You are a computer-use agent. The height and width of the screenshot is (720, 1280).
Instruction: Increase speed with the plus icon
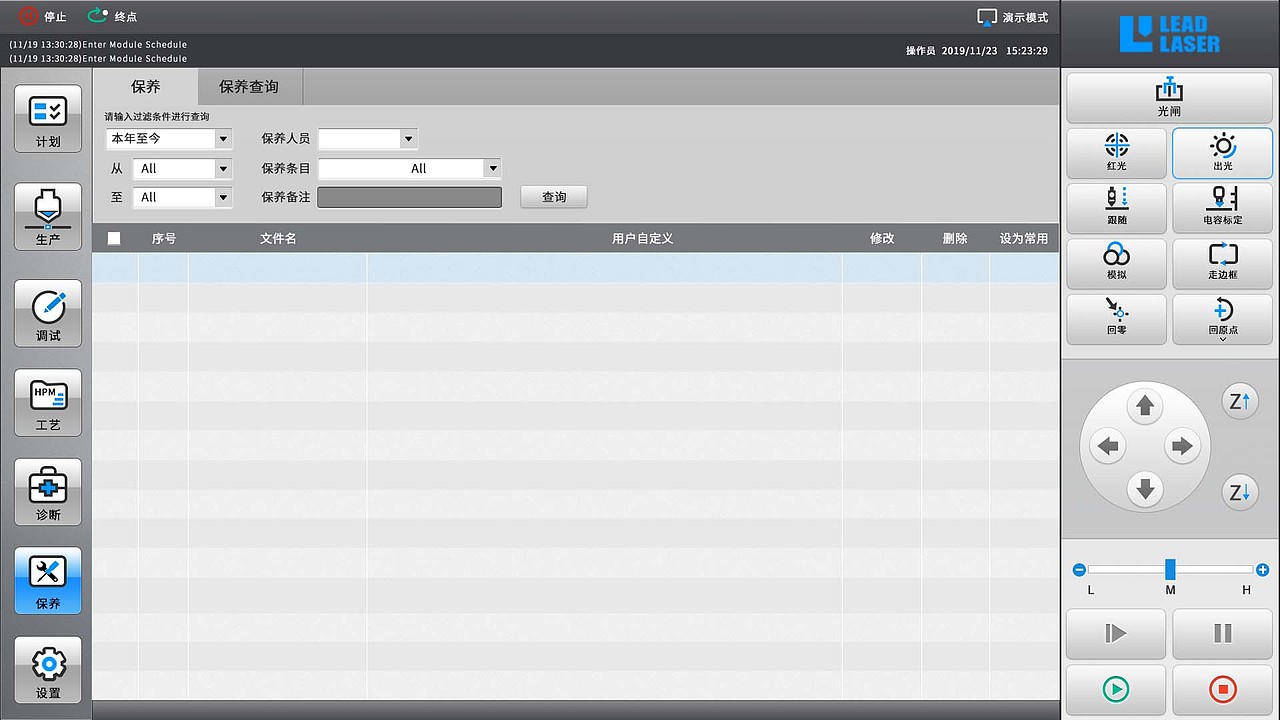coord(1262,570)
